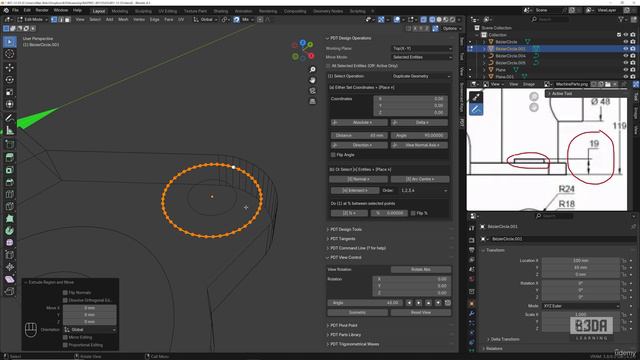The width and height of the screenshot is (640, 360).
Task: Activate the Measure tool
Action: (x=9, y=130)
